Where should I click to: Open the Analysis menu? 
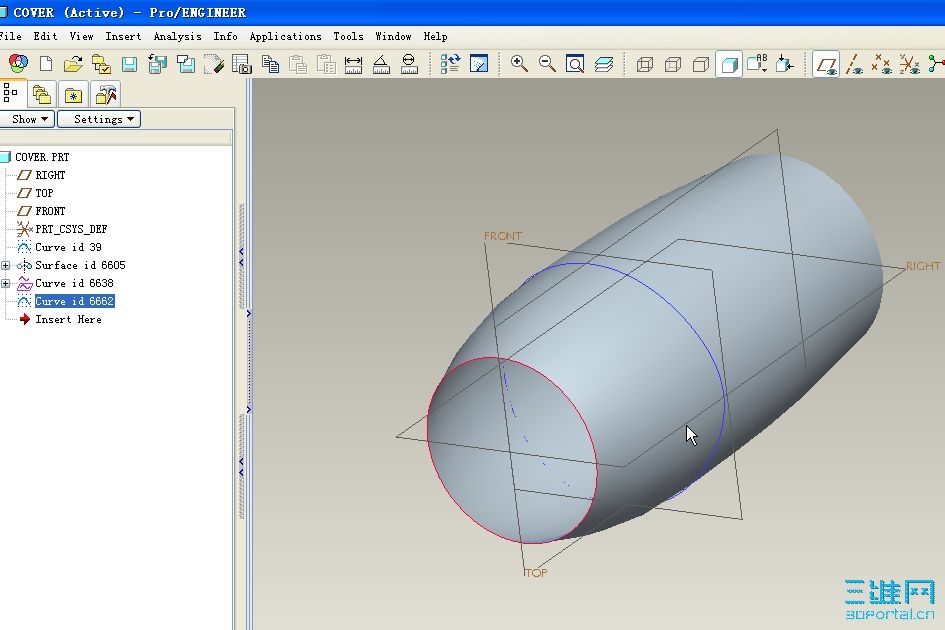tap(177, 36)
